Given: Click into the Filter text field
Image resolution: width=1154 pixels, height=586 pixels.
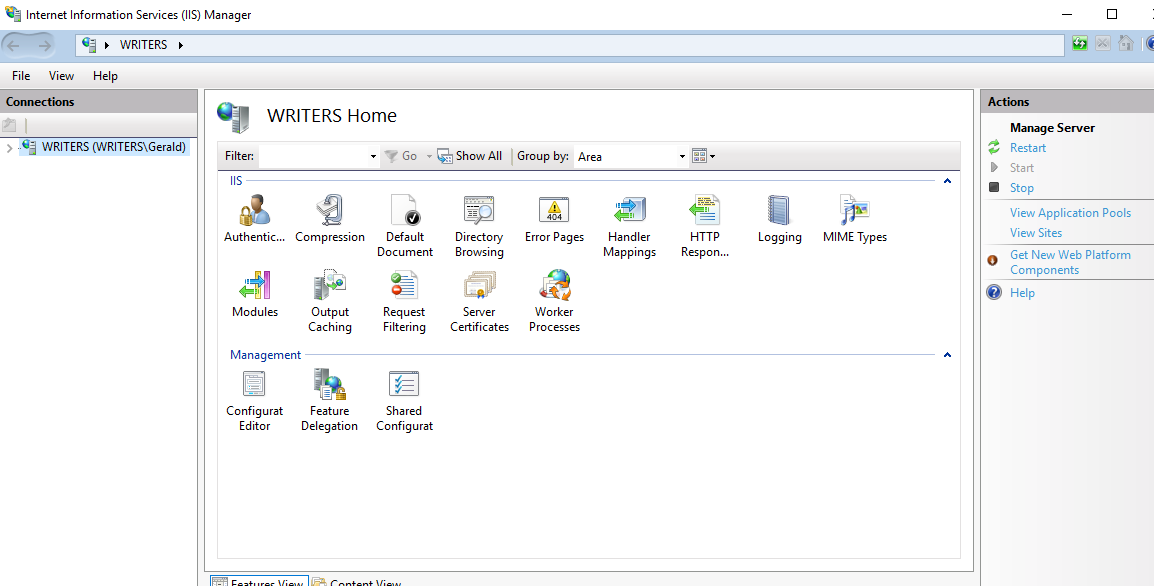Looking at the screenshot, I should point(313,156).
